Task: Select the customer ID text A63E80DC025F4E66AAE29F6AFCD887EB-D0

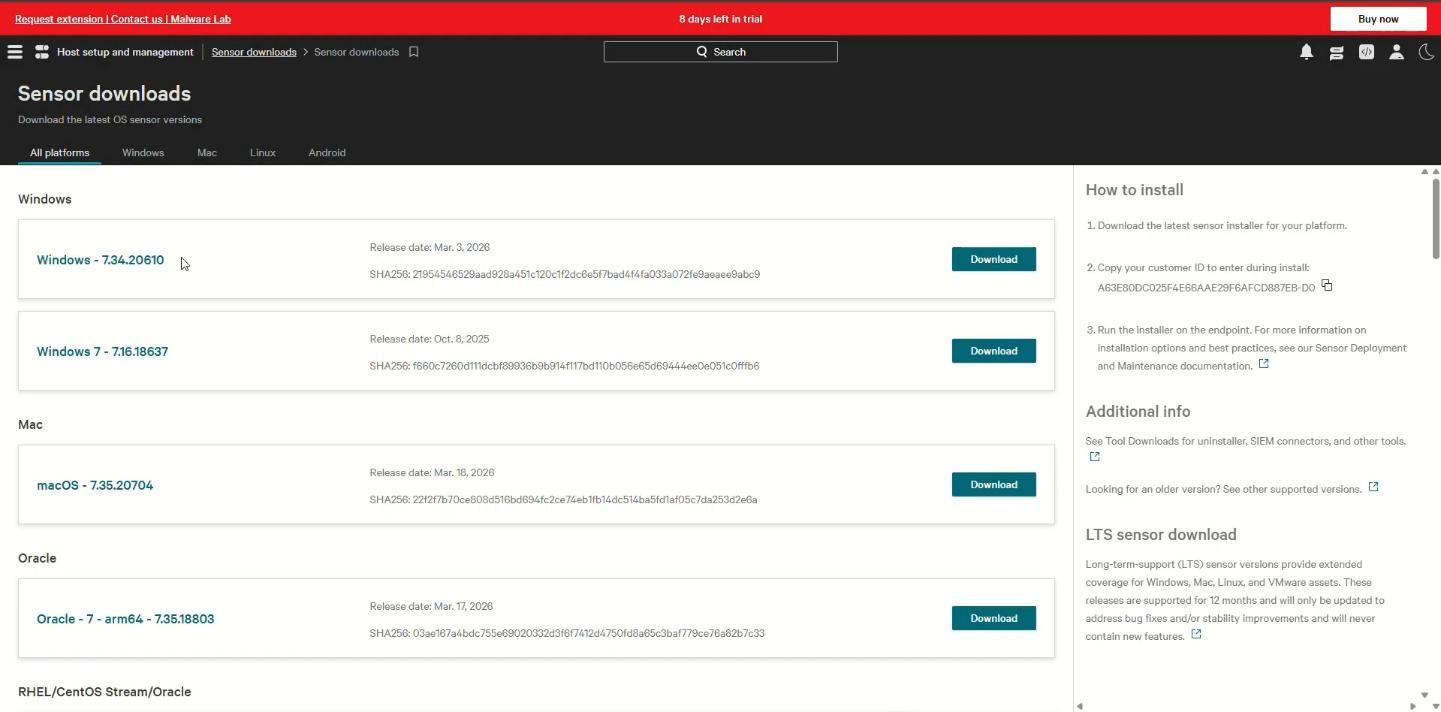Action: pos(1206,288)
